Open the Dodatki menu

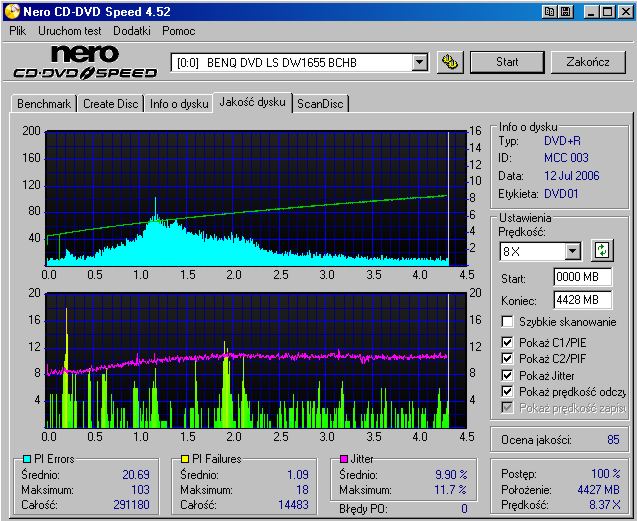pos(132,31)
